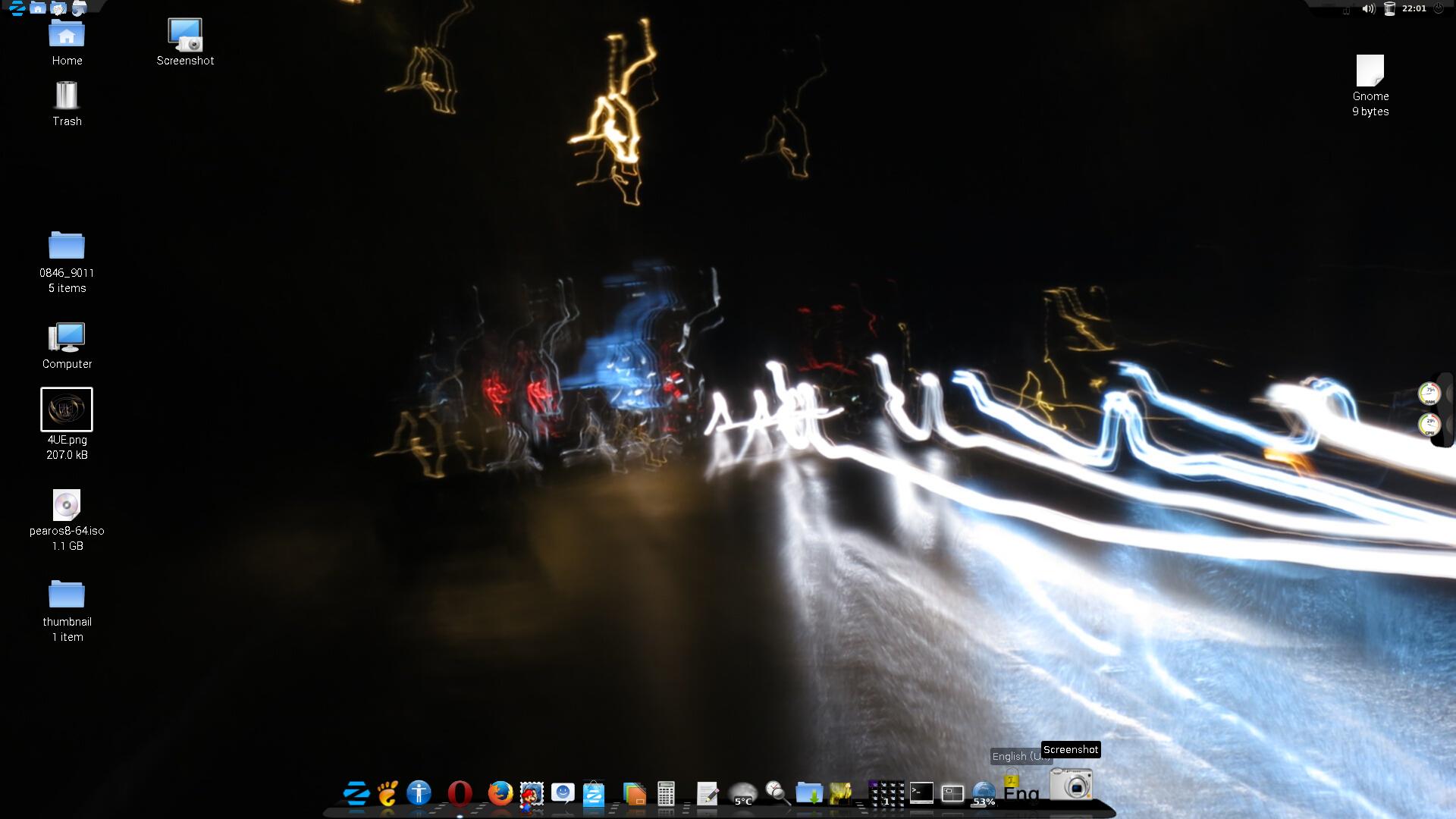Click the workspace switcher in the dock
1456x819 pixels.
pos(886,794)
